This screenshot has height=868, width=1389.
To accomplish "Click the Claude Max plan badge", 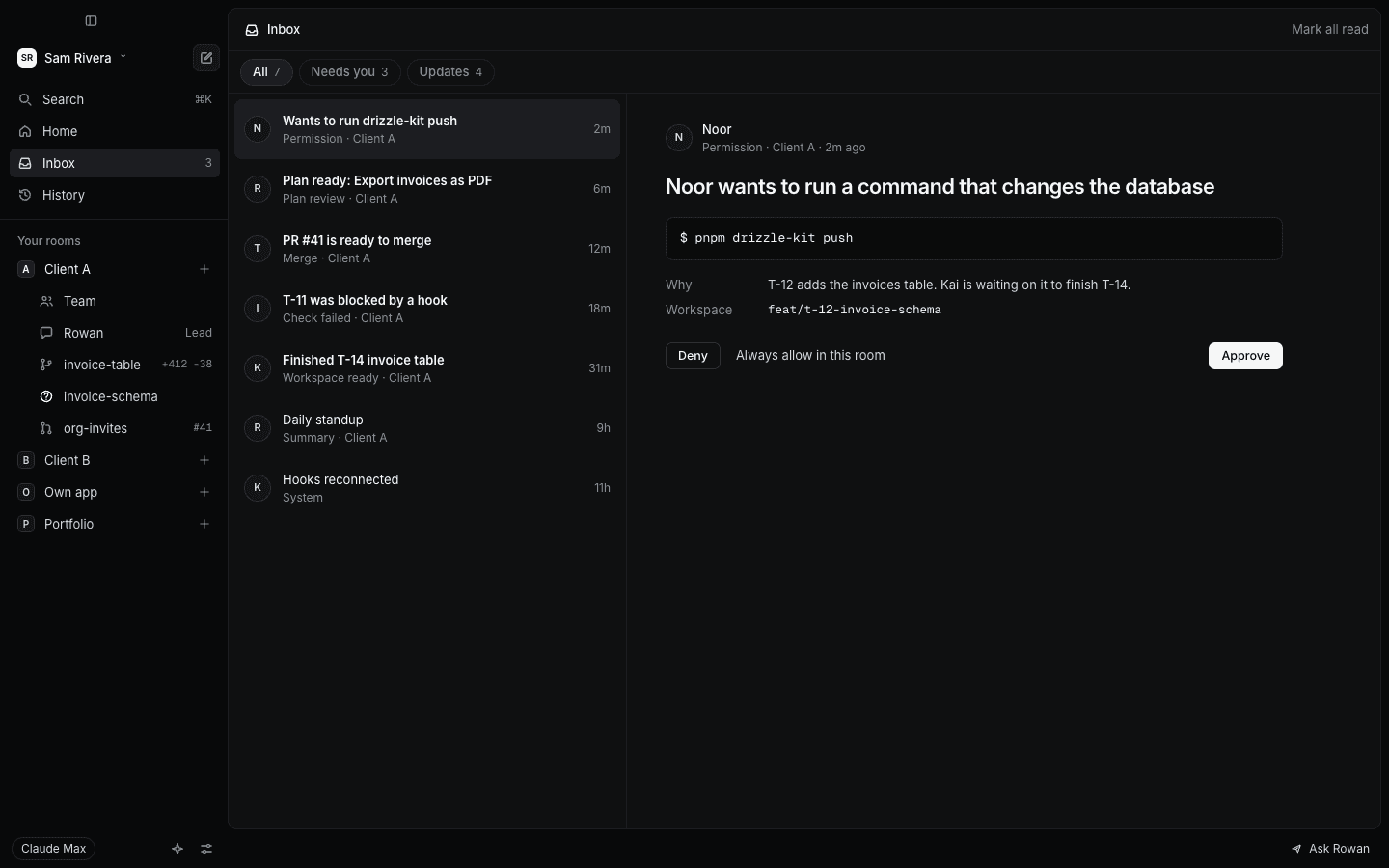I will [53, 849].
